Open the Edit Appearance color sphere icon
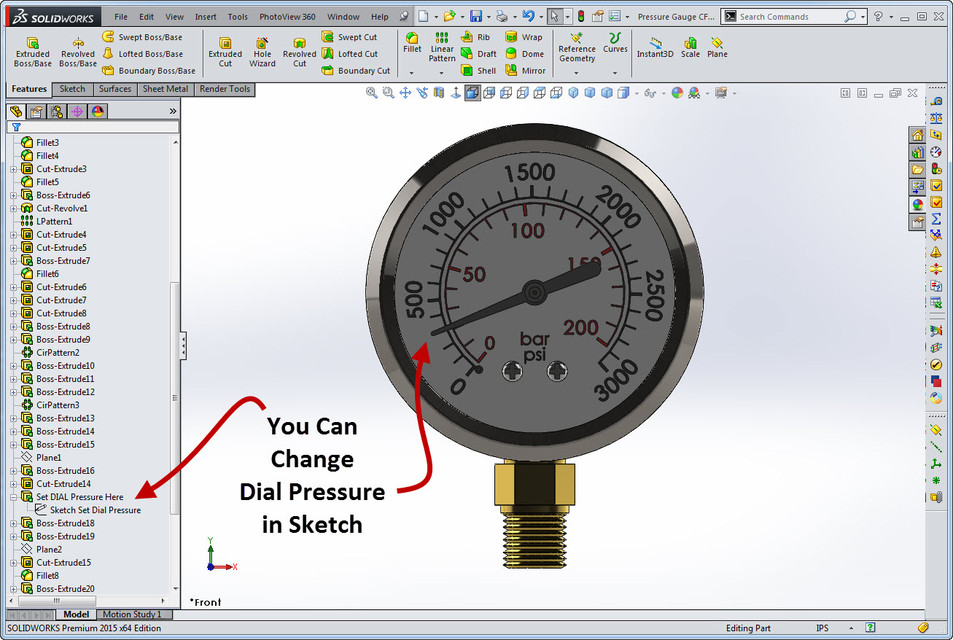The width and height of the screenshot is (953, 640). 678,92
